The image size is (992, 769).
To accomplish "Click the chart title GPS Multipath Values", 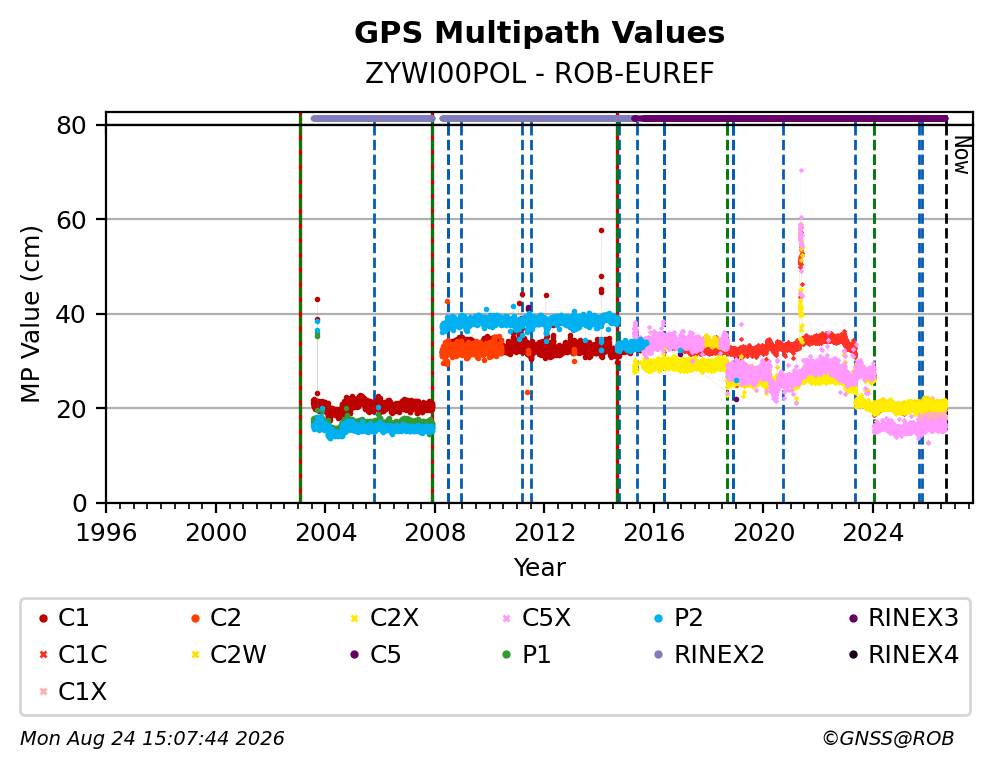I will (x=539, y=33).
